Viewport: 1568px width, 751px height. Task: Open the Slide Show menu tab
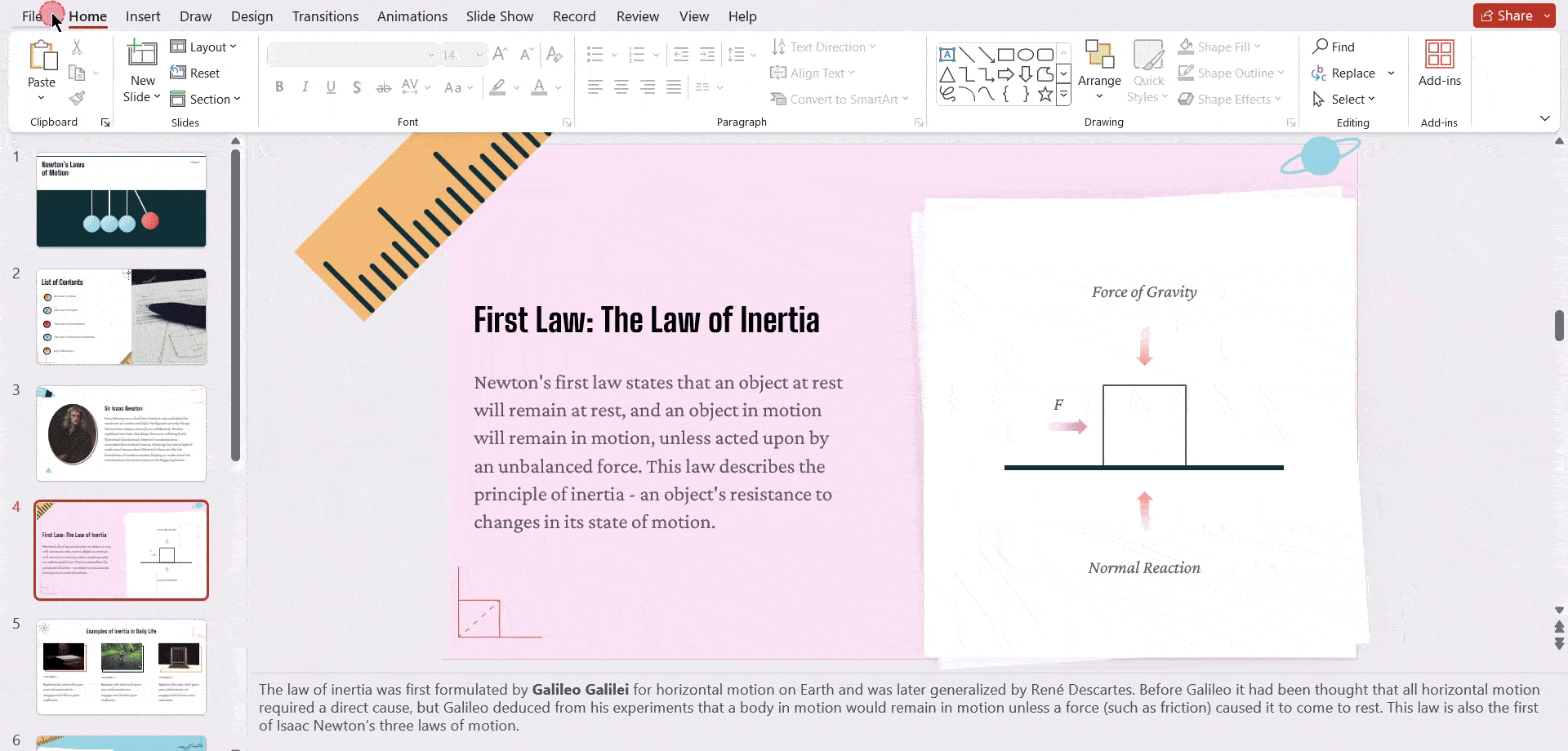pos(499,16)
